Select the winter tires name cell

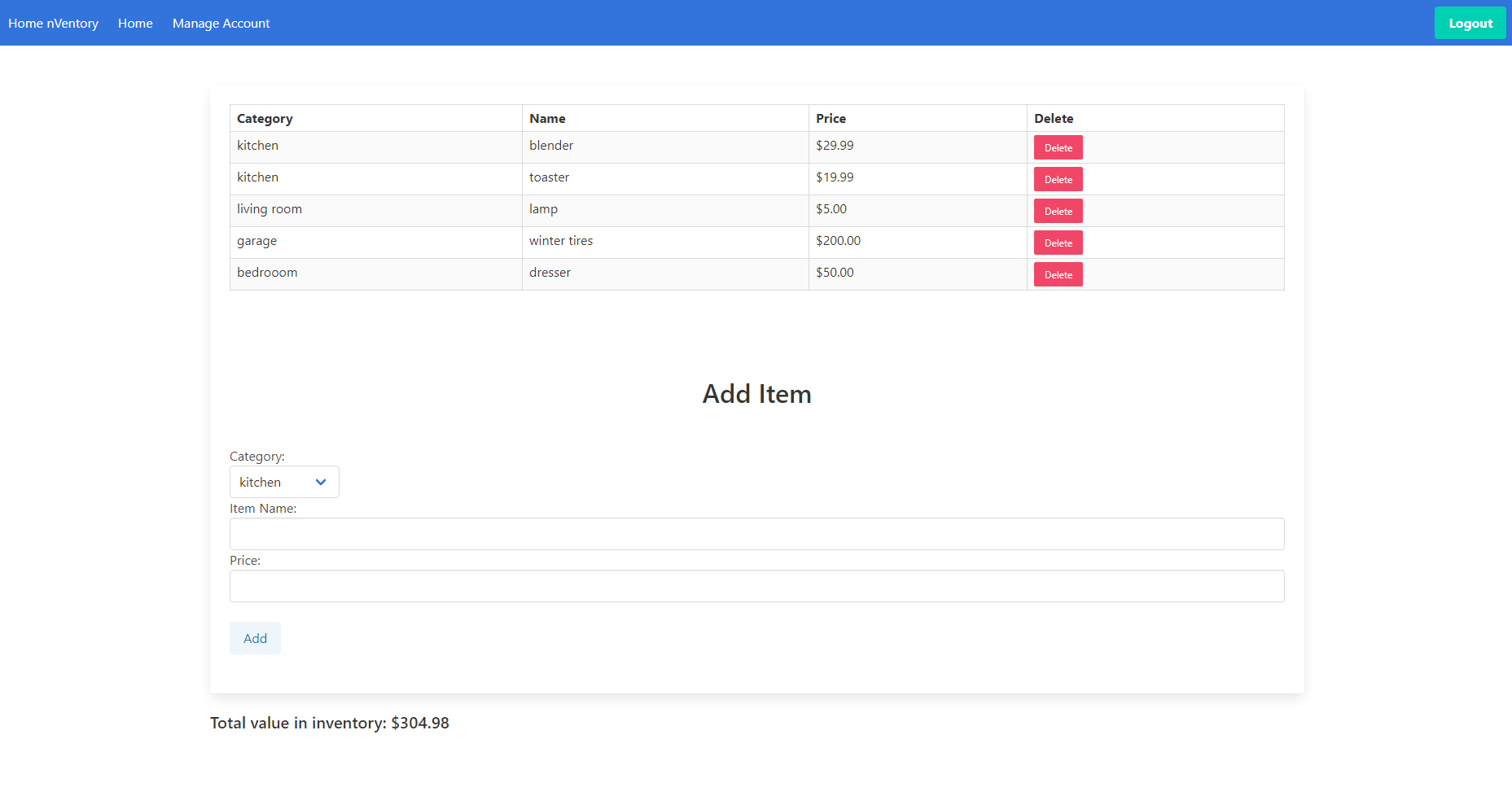pyautogui.click(x=561, y=241)
